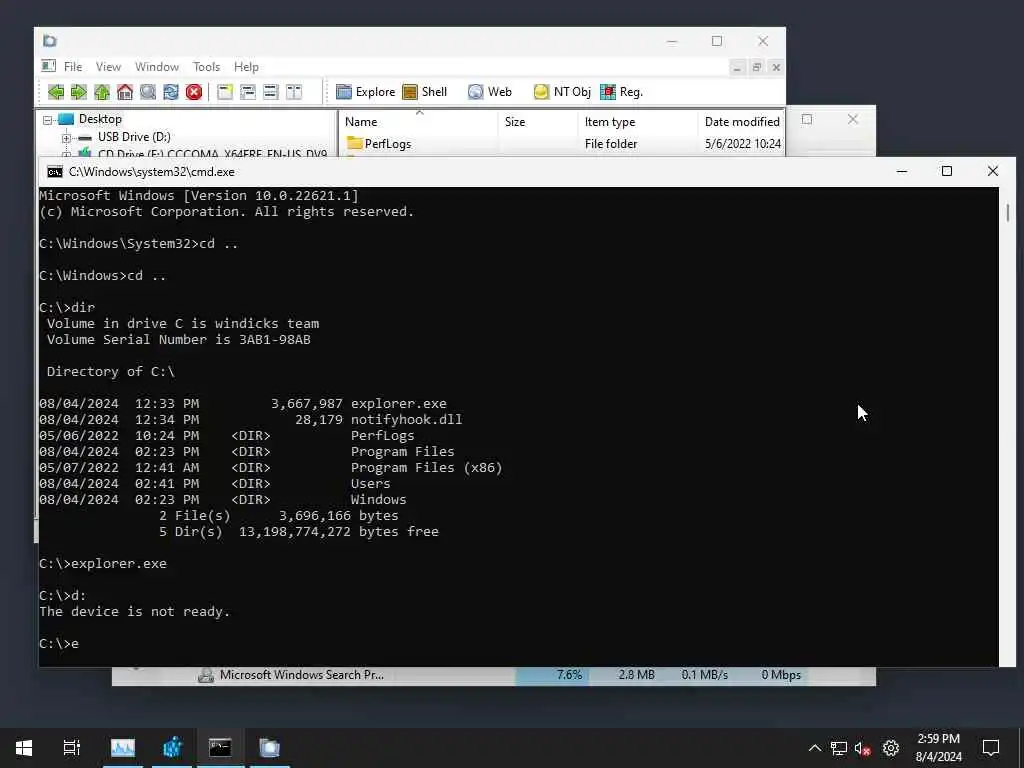Open the notification center icon
The image size is (1024, 768).
991,748
